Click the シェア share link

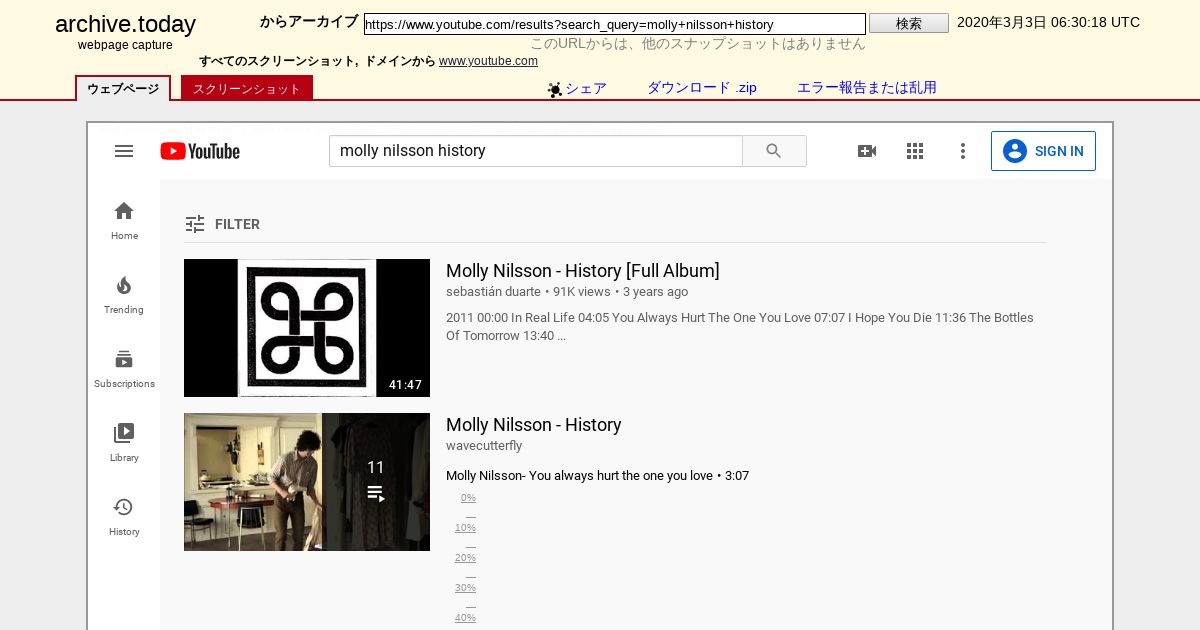tap(586, 88)
